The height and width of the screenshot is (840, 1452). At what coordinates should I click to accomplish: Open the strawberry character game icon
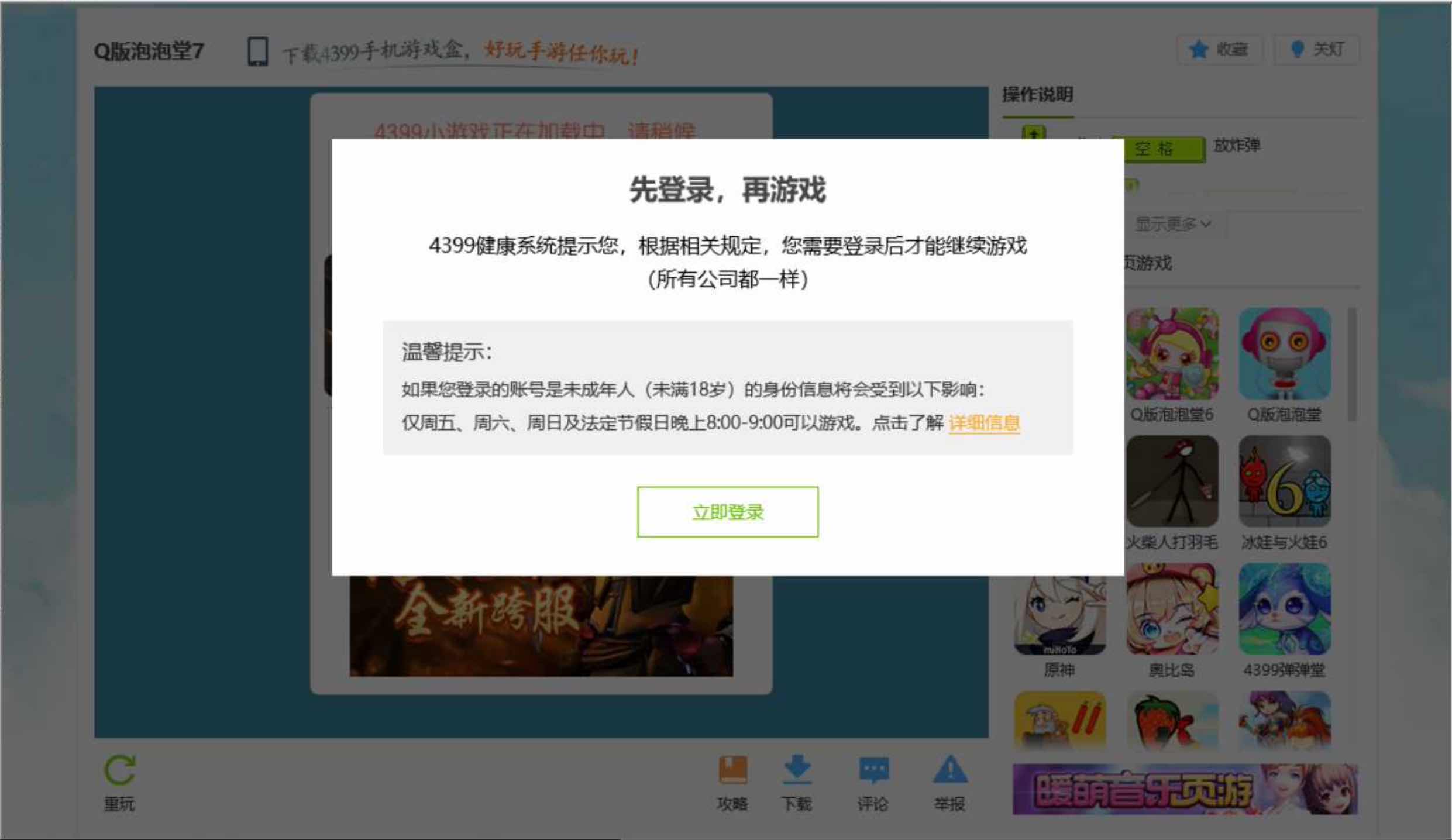click(x=1172, y=720)
